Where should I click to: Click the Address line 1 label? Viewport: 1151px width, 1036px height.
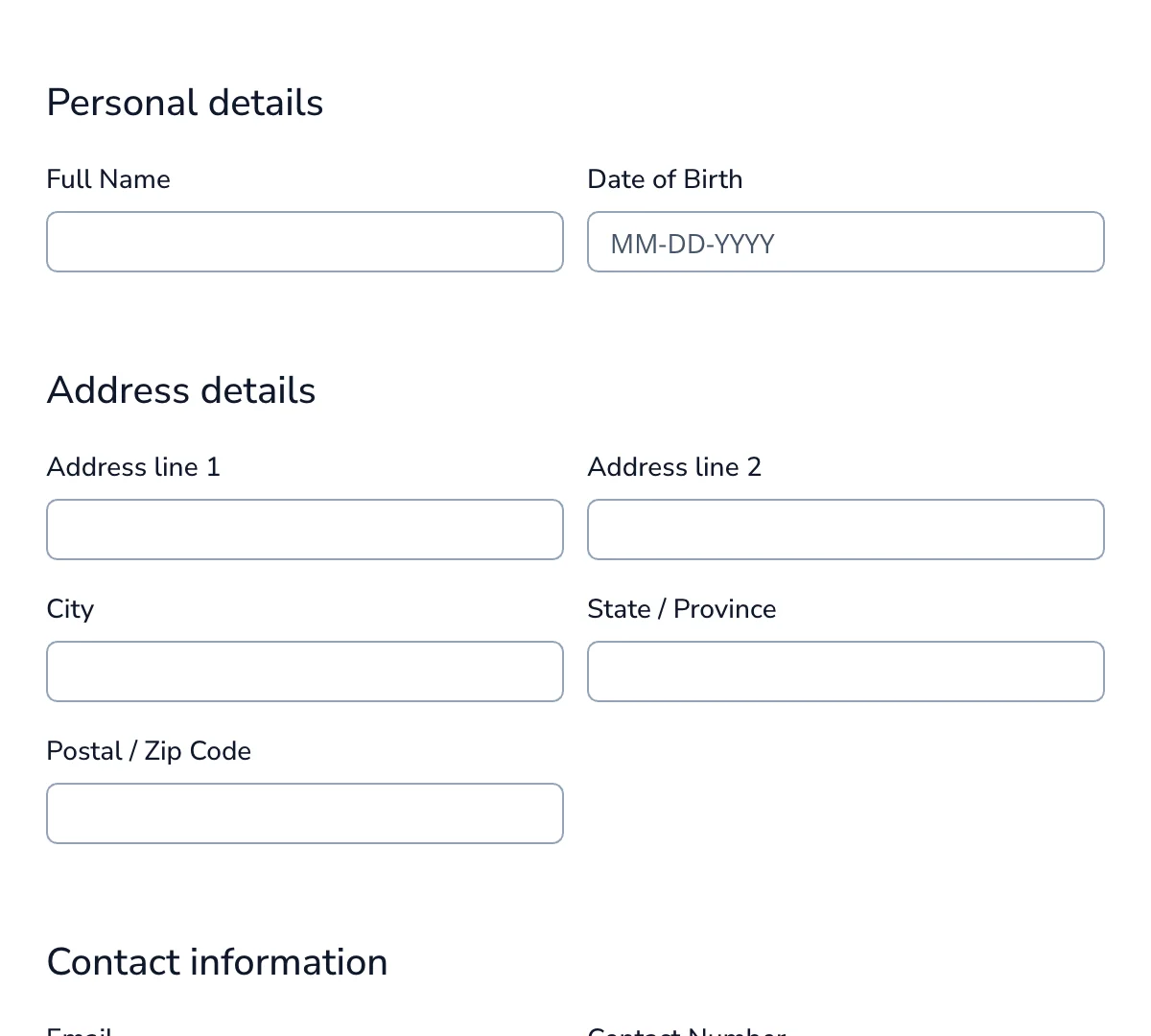point(133,467)
